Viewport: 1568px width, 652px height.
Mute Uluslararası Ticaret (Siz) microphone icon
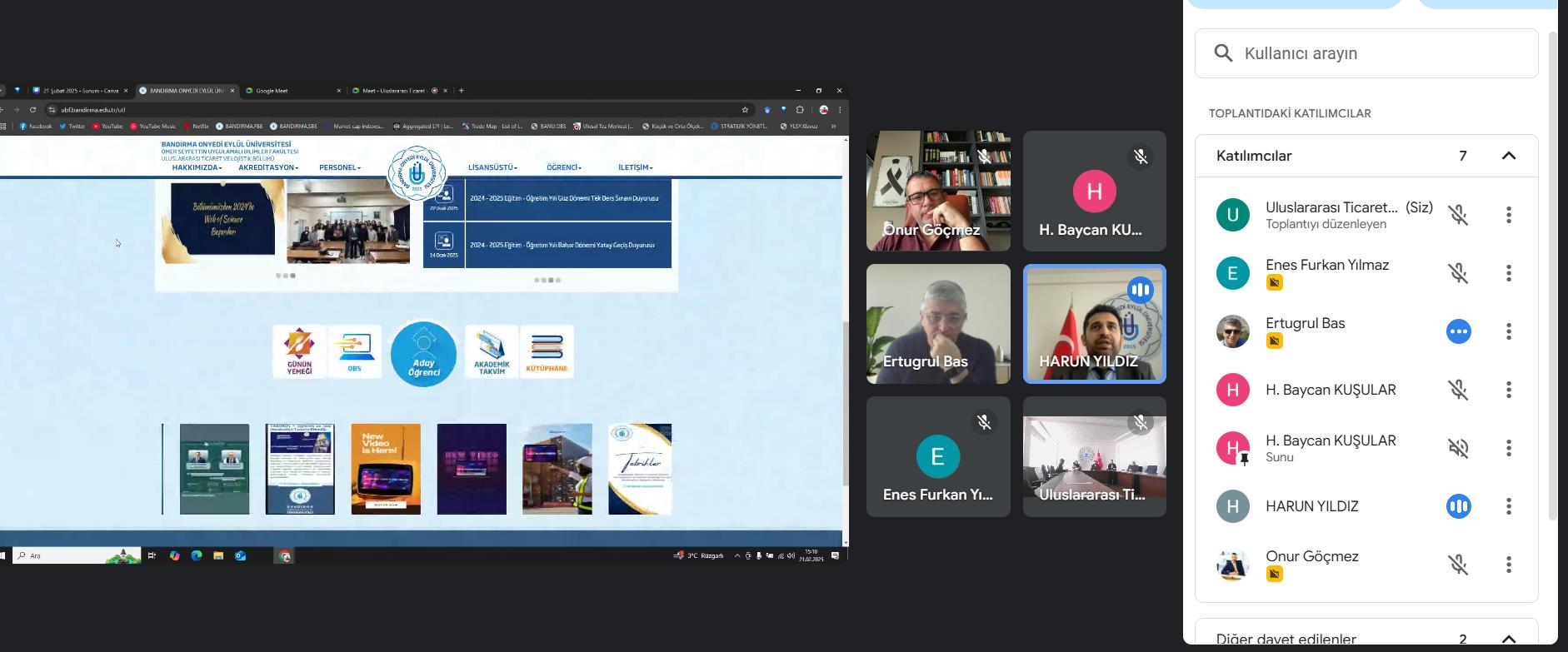point(1458,215)
